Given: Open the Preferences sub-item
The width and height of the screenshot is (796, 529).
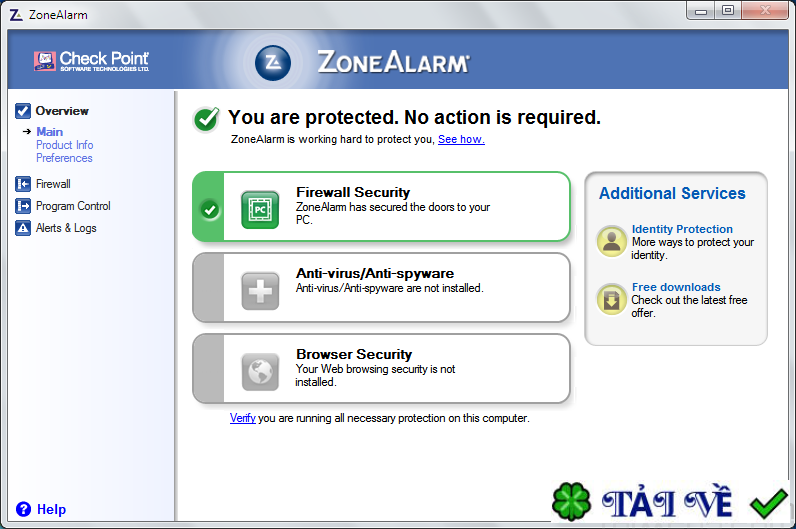Looking at the screenshot, I should [64, 158].
